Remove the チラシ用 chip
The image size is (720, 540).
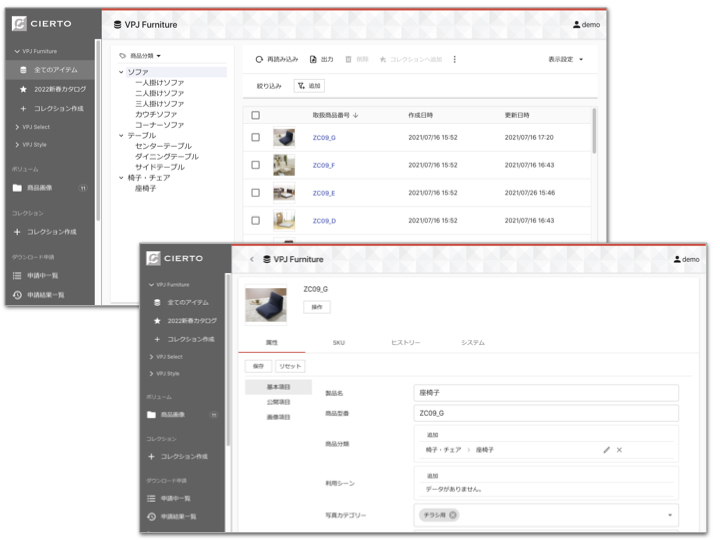pyautogui.click(x=453, y=515)
